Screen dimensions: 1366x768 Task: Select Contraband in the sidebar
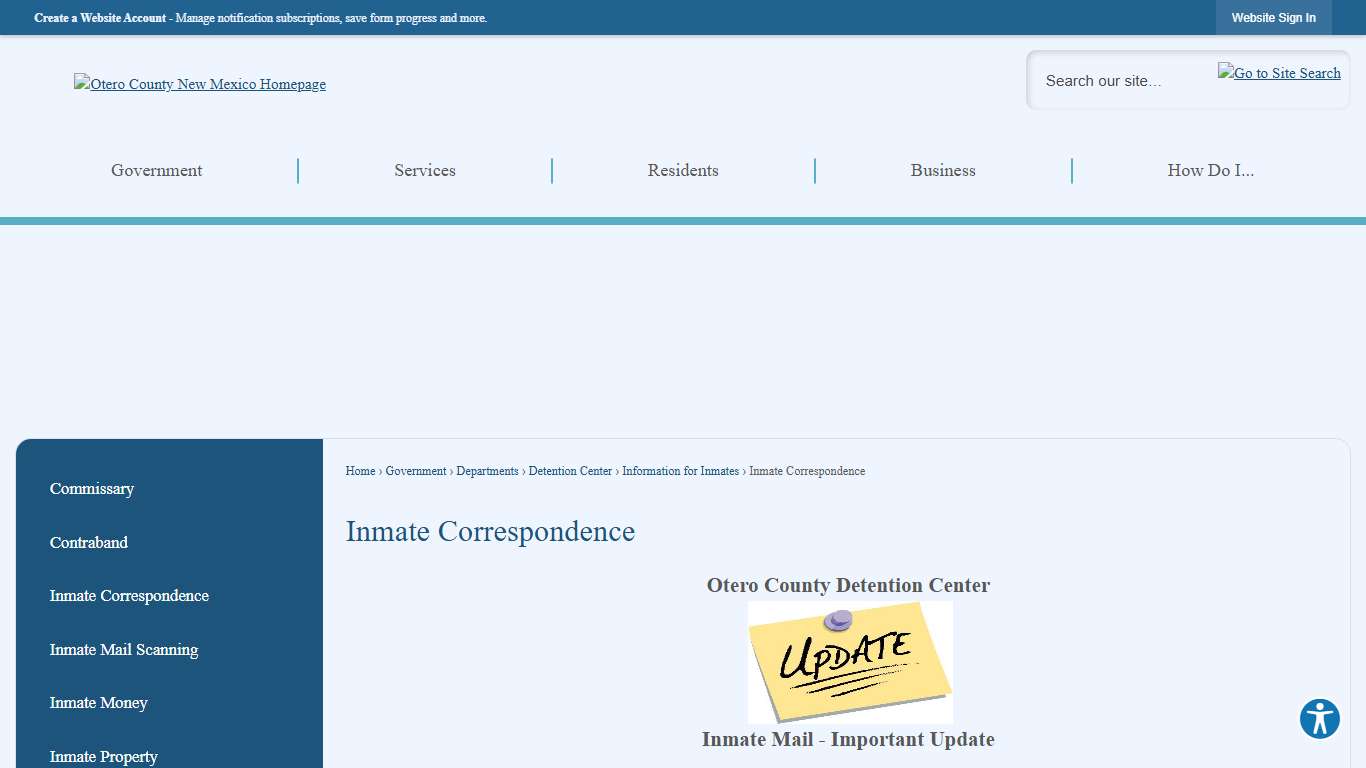(x=89, y=543)
